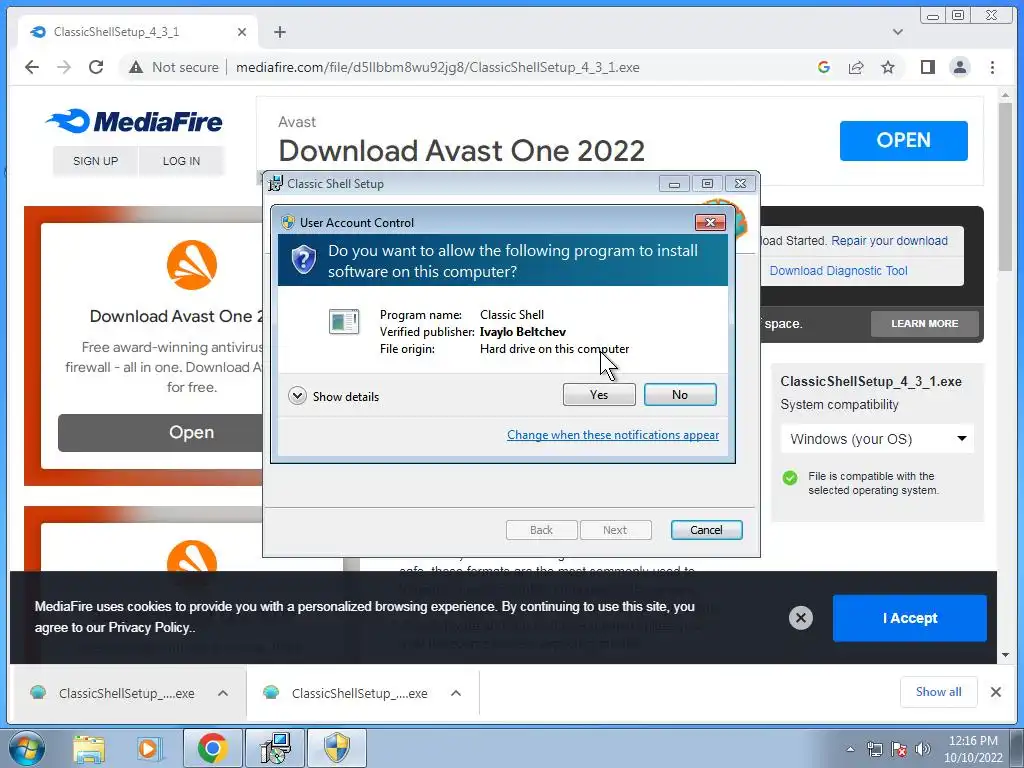1024x768 pixels.
Task: Click Download Diagnostic Tool link
Action: point(838,270)
